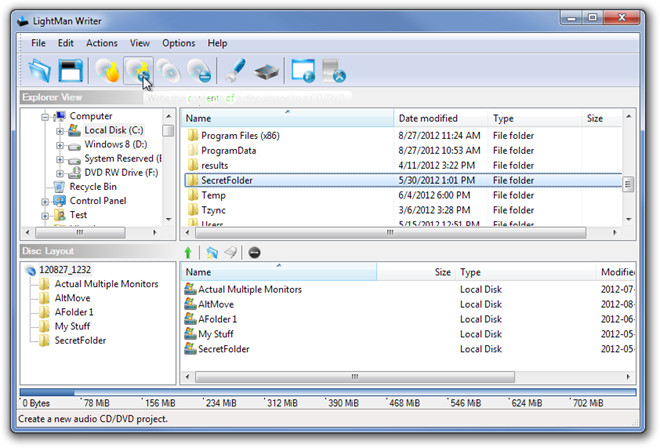The image size is (660, 448).
Task: Open the wrench settings tool icon
Action: pyautogui.click(x=235, y=71)
